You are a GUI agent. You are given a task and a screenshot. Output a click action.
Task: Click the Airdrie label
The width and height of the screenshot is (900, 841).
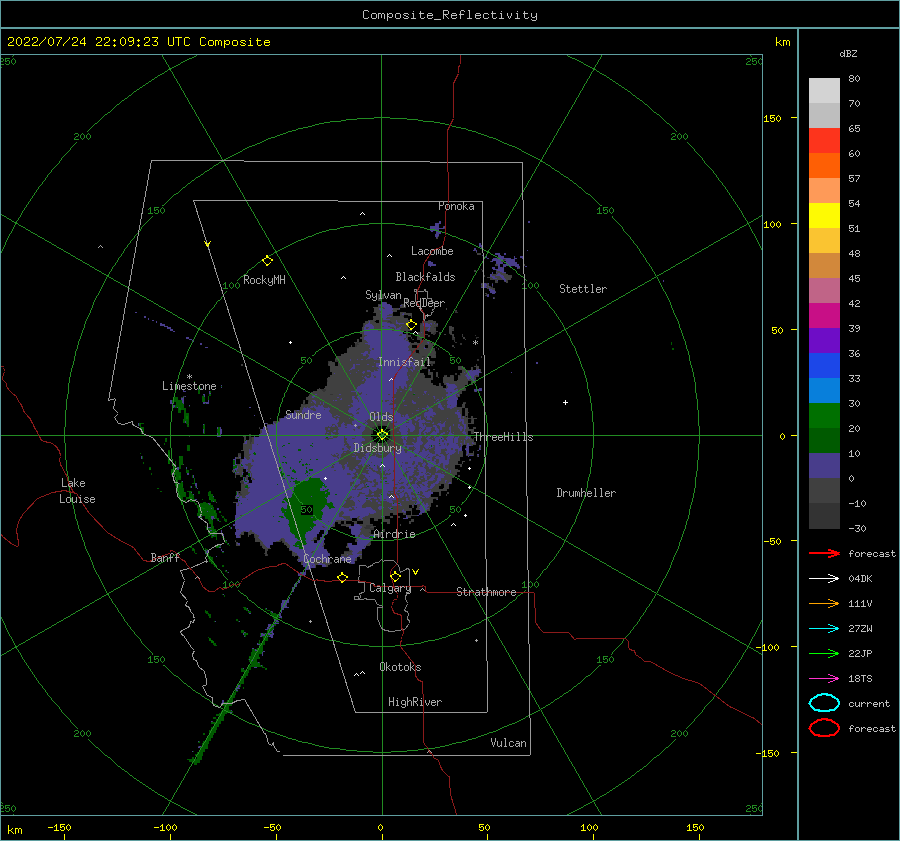click(x=394, y=534)
